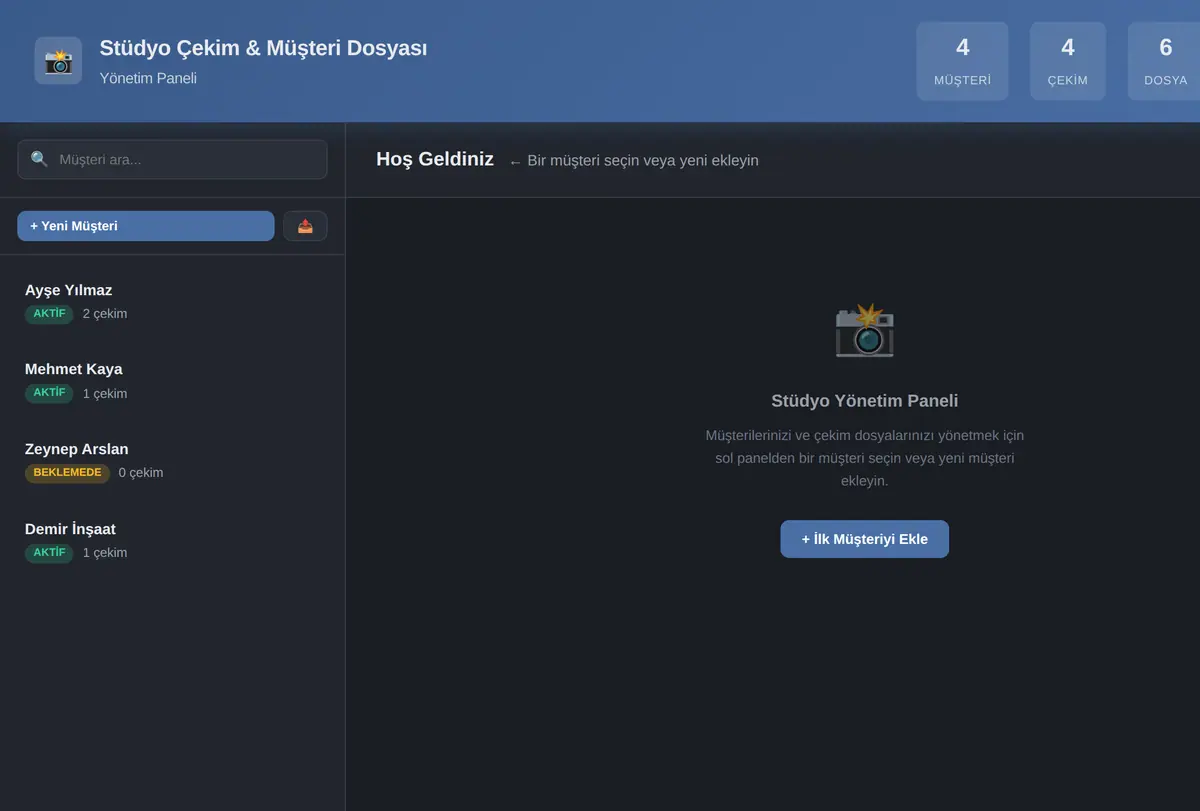Select customer Ayşe Yılmaz
This screenshot has width=1200, height=811.
coord(172,301)
